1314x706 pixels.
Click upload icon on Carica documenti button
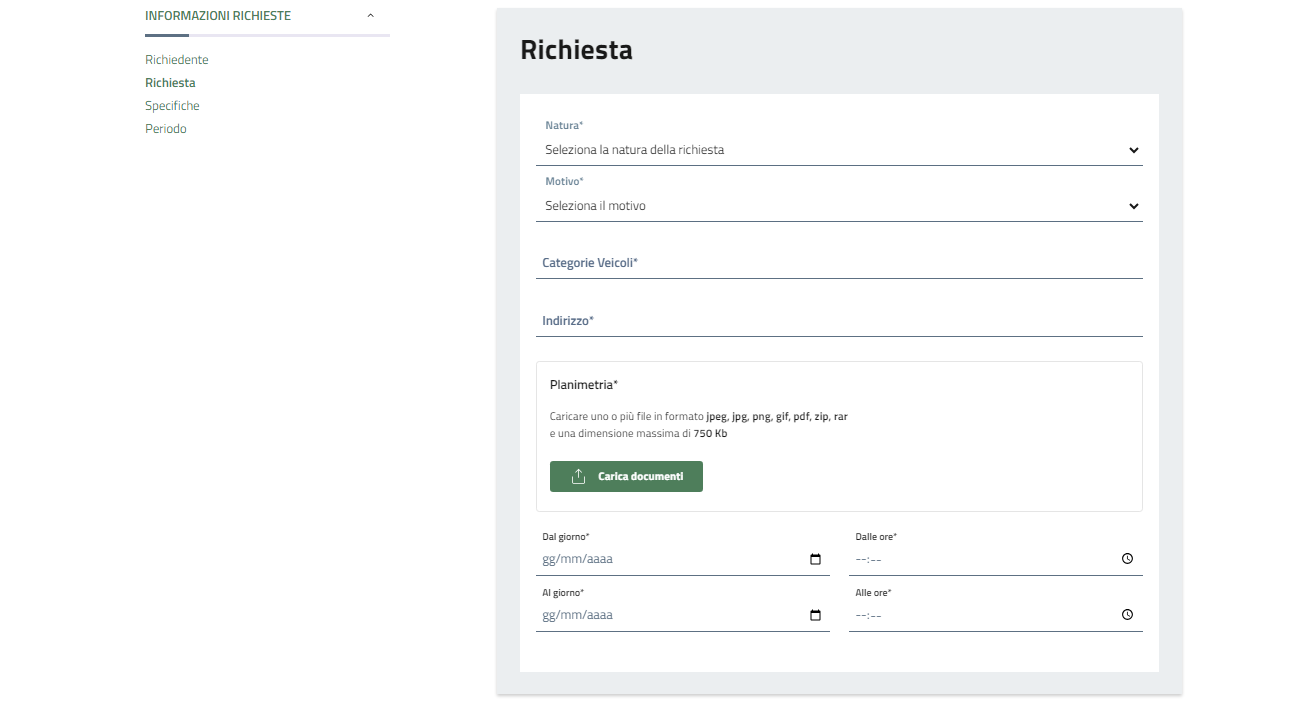click(578, 477)
